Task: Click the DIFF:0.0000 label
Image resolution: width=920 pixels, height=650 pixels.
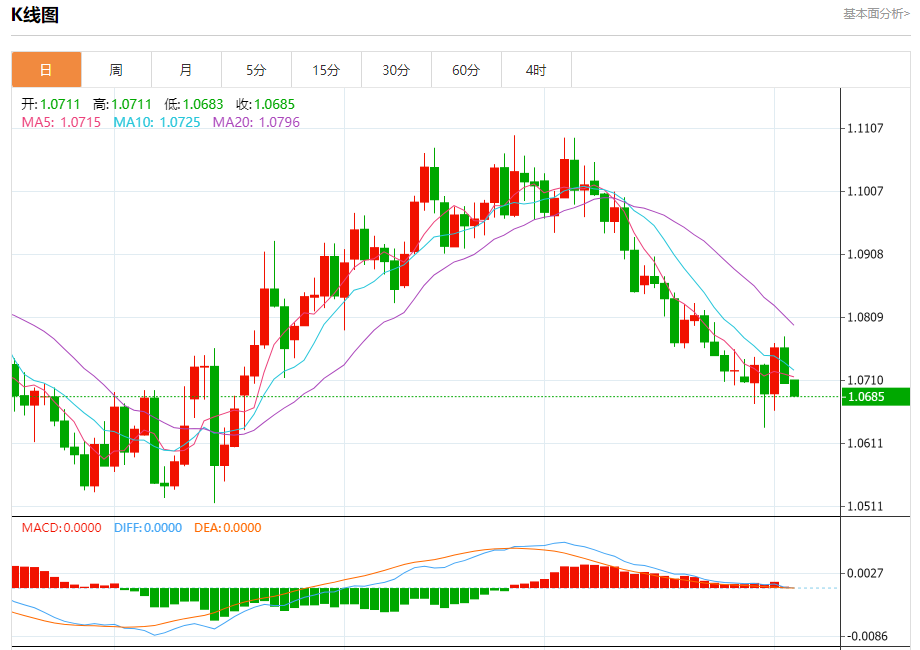Action: click(x=148, y=527)
